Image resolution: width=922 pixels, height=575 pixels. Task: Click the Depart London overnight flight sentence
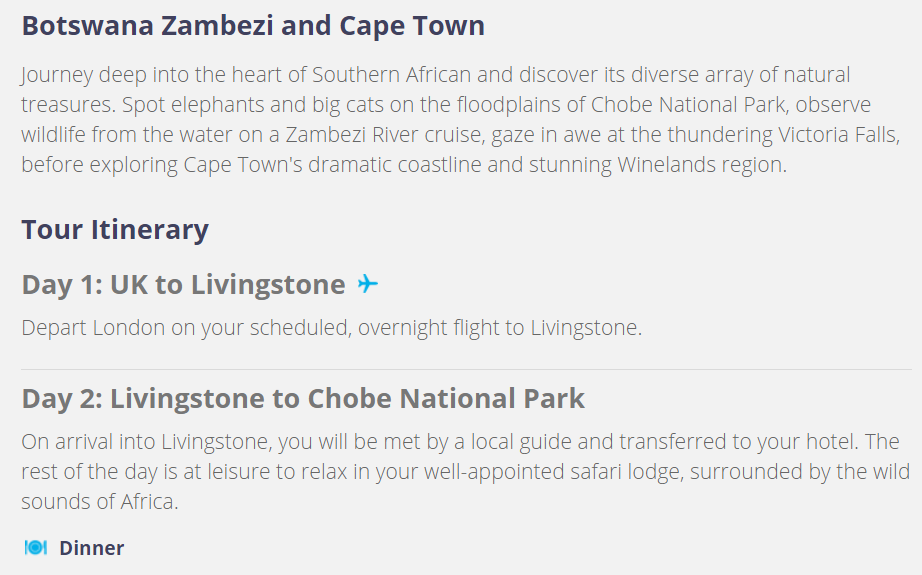pos(332,327)
